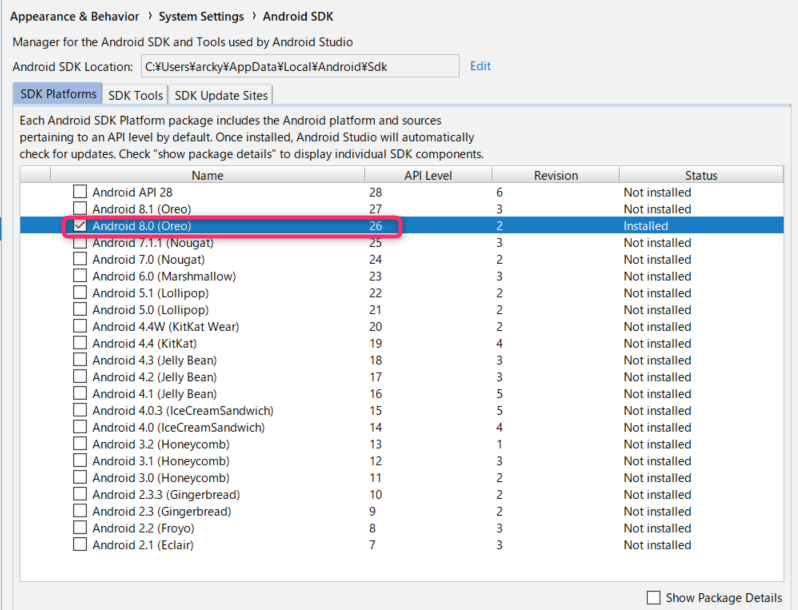Sort by the Status column header
Viewport: 798px width, 610px height.
[x=701, y=175]
